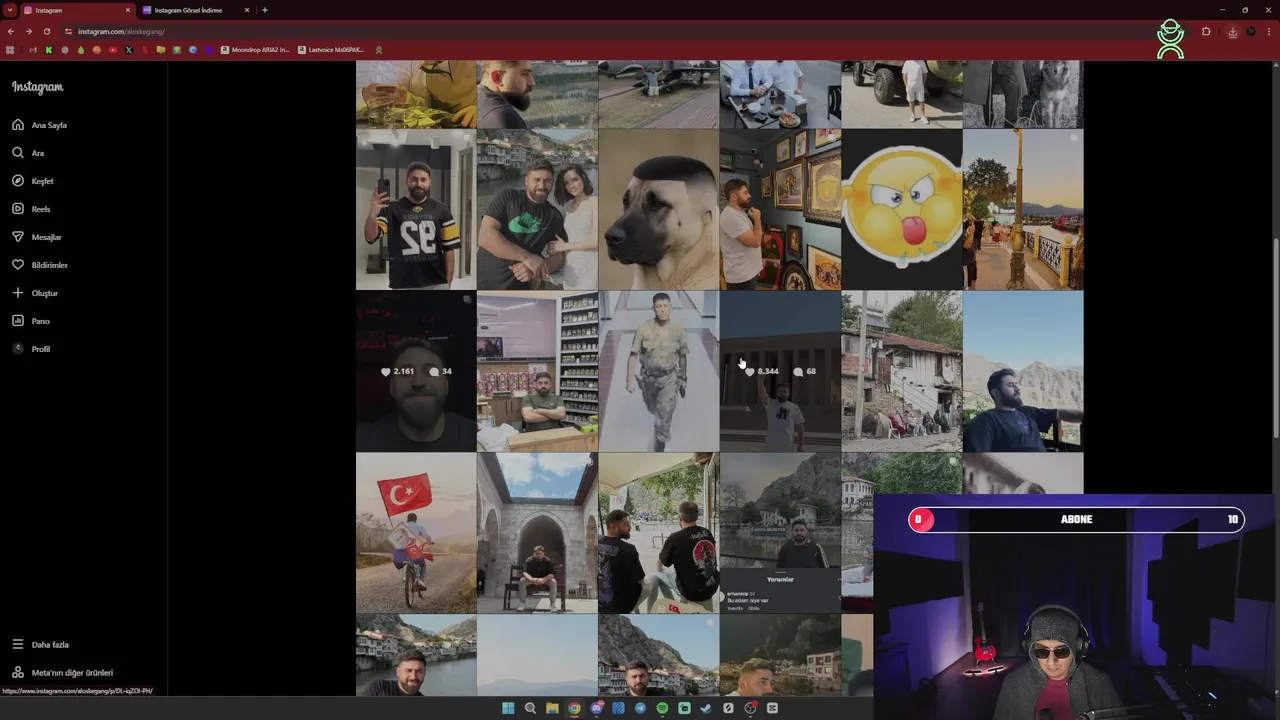Open a new browser tab
Screen dimensions: 1280x720
(x=265, y=10)
